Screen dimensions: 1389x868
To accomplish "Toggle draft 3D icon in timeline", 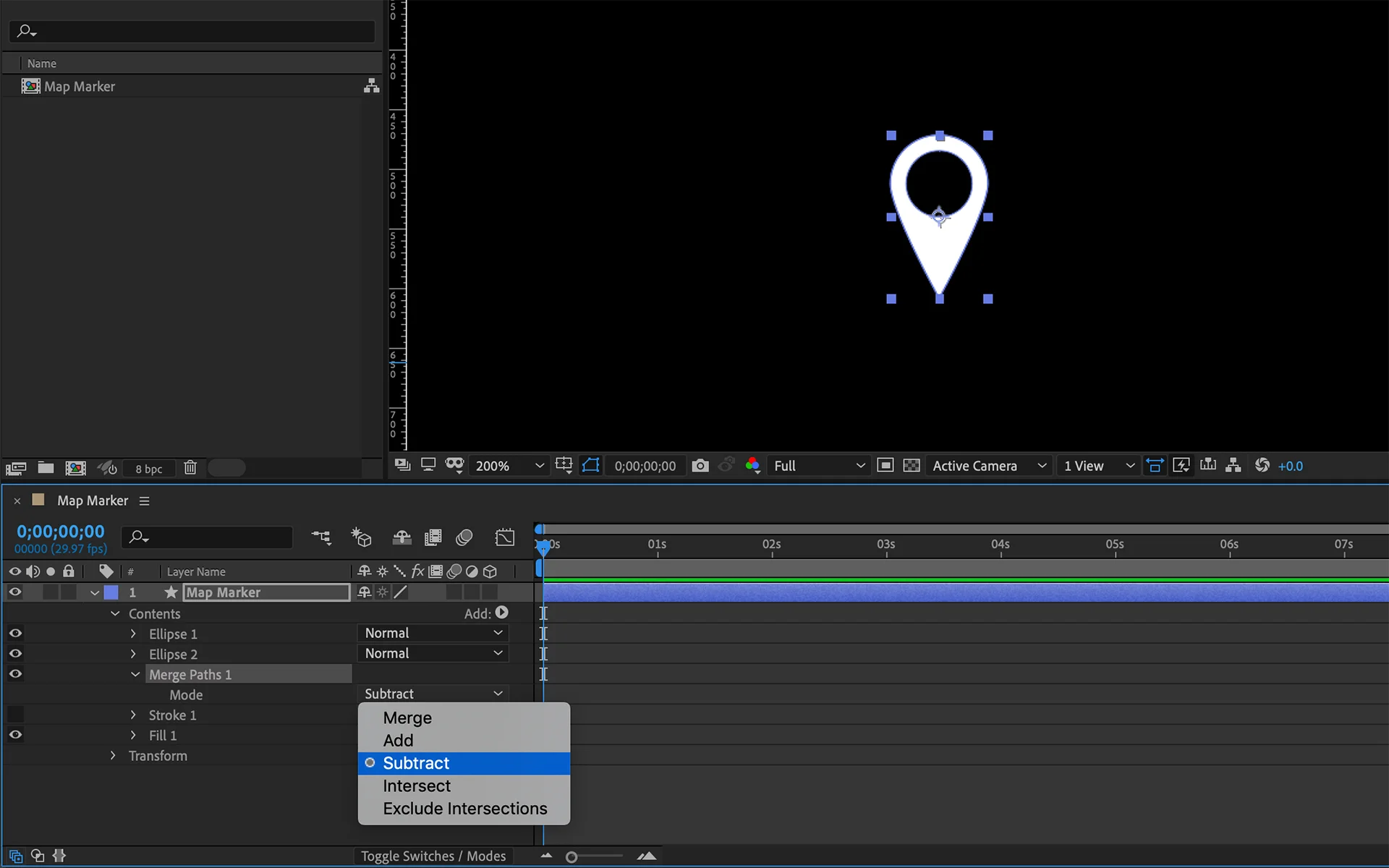I will [x=361, y=537].
